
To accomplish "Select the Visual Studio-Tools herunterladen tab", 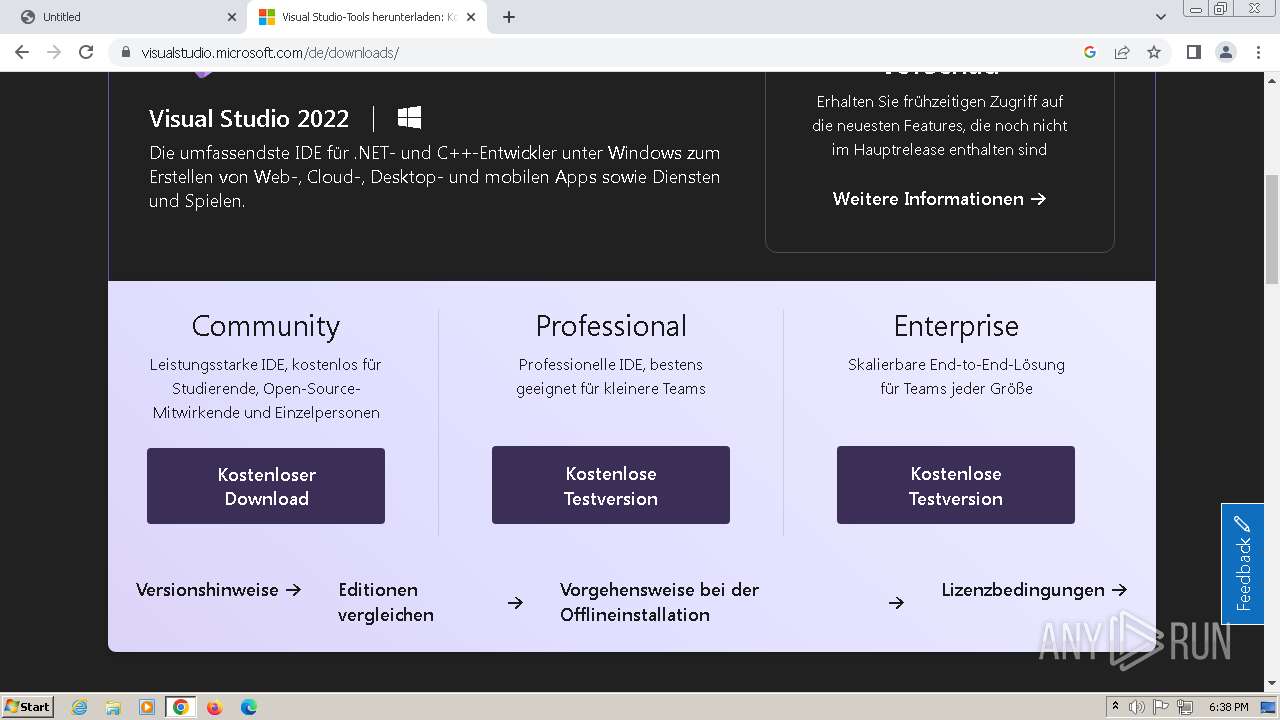I will (x=367, y=17).
